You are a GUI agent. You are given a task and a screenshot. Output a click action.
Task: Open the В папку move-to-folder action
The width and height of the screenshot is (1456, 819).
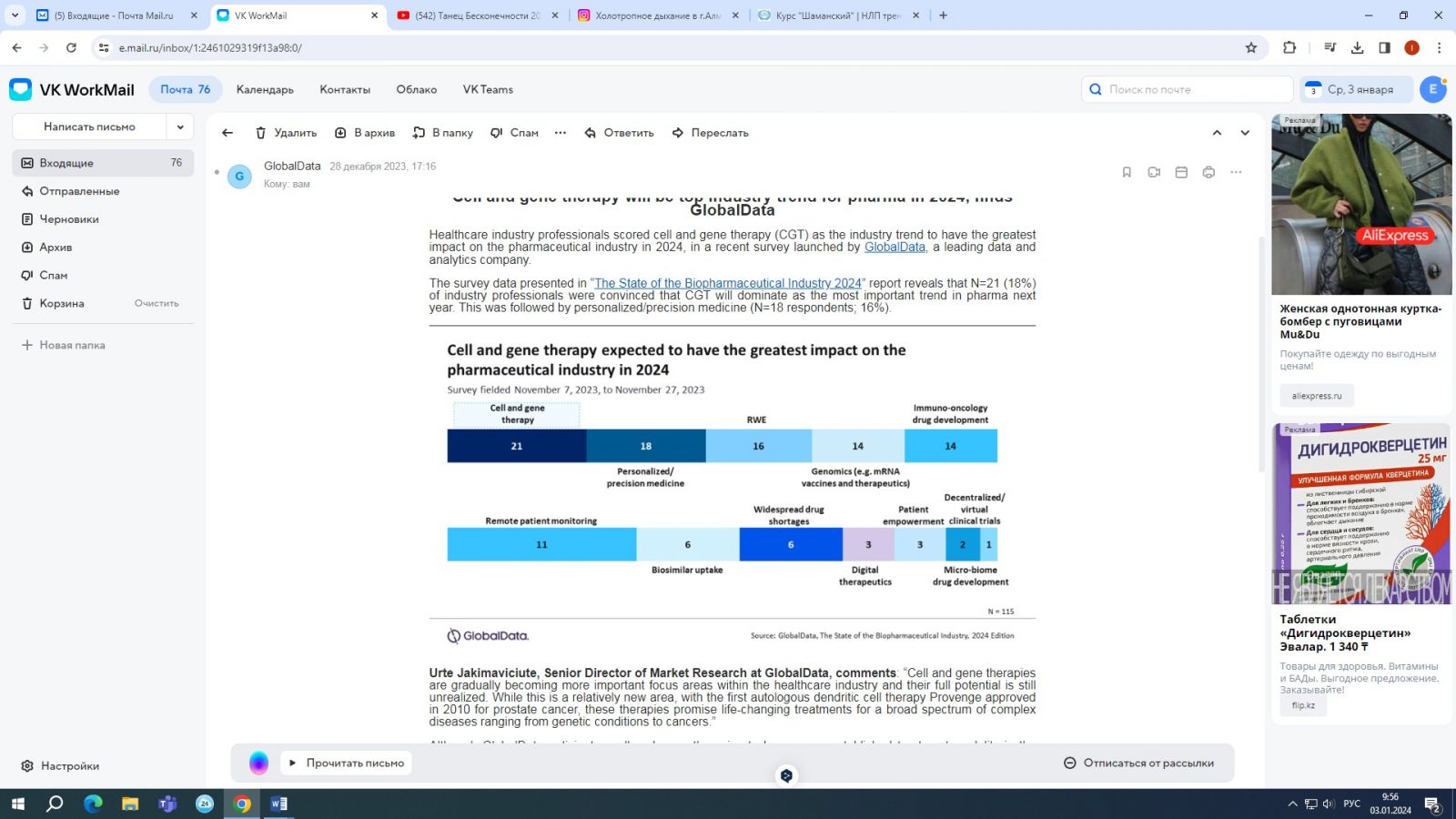click(443, 133)
